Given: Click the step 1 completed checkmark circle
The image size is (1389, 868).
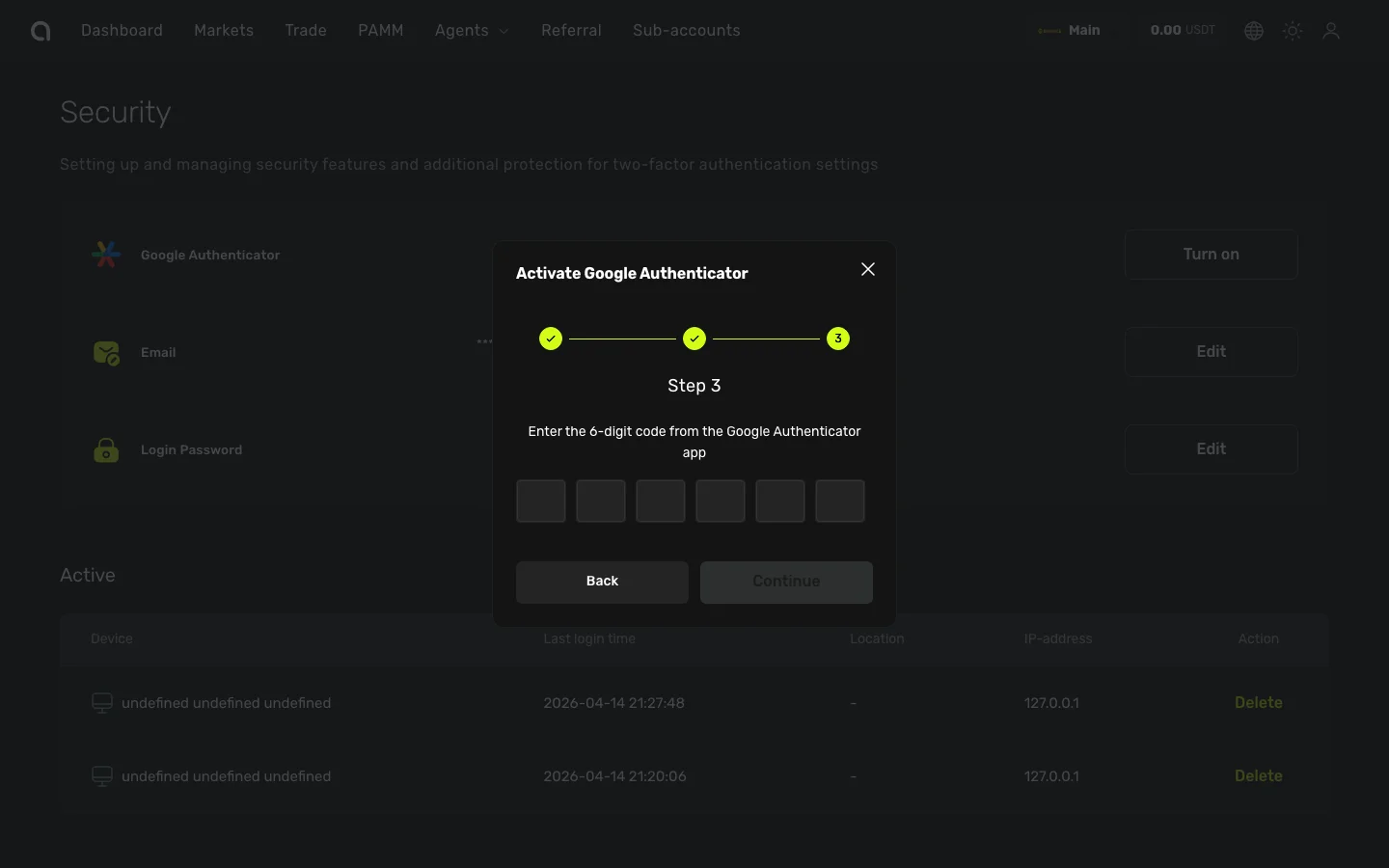Looking at the screenshot, I should click(x=550, y=339).
